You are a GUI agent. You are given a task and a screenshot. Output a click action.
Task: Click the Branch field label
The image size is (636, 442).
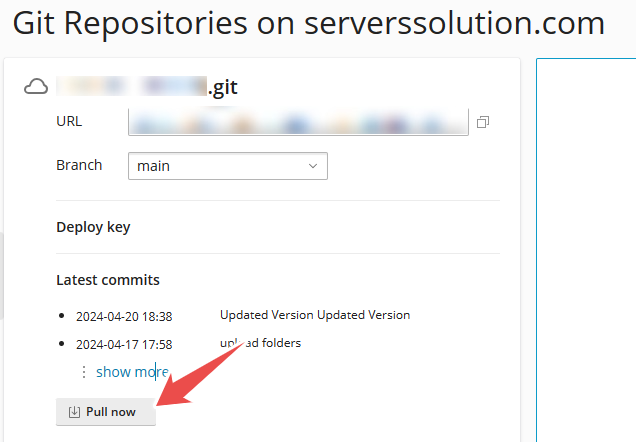79,165
